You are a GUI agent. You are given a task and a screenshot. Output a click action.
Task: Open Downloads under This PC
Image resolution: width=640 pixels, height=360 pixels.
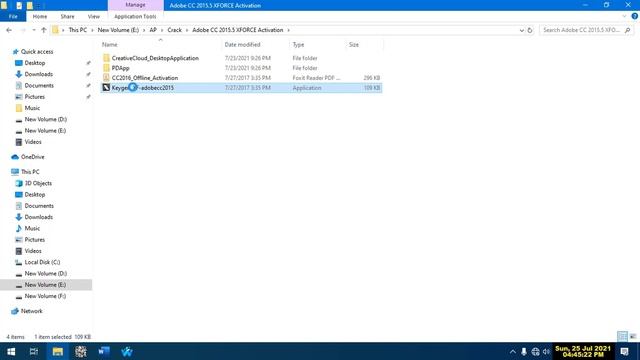(x=38, y=217)
